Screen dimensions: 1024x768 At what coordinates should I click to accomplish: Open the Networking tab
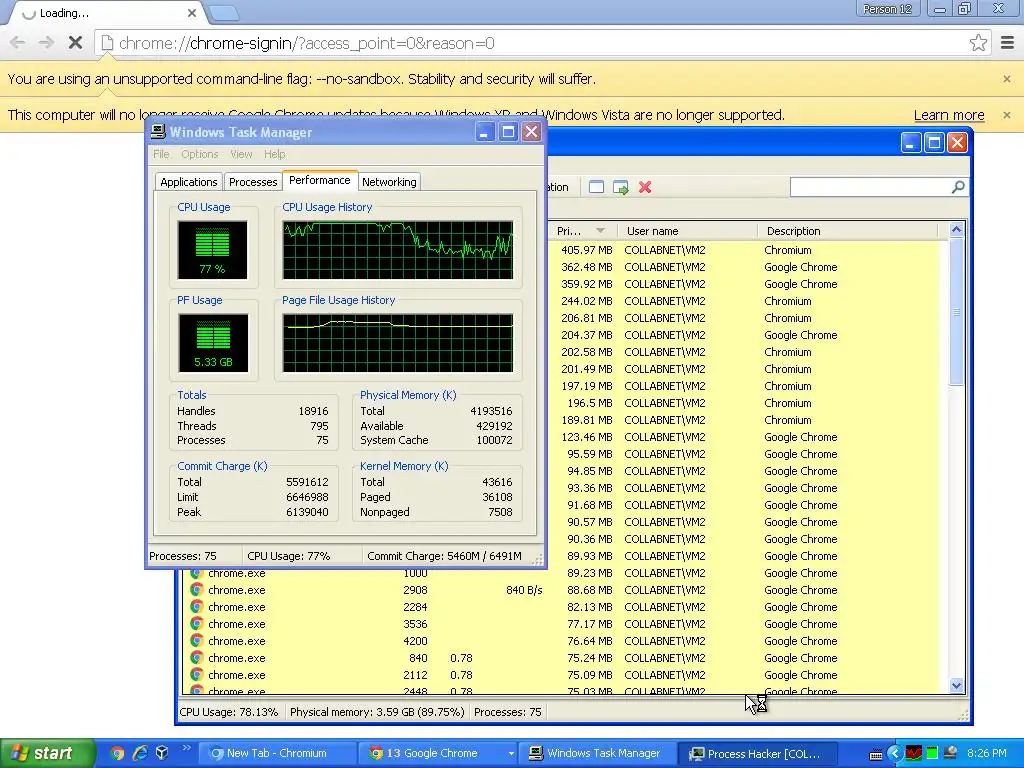(x=389, y=182)
